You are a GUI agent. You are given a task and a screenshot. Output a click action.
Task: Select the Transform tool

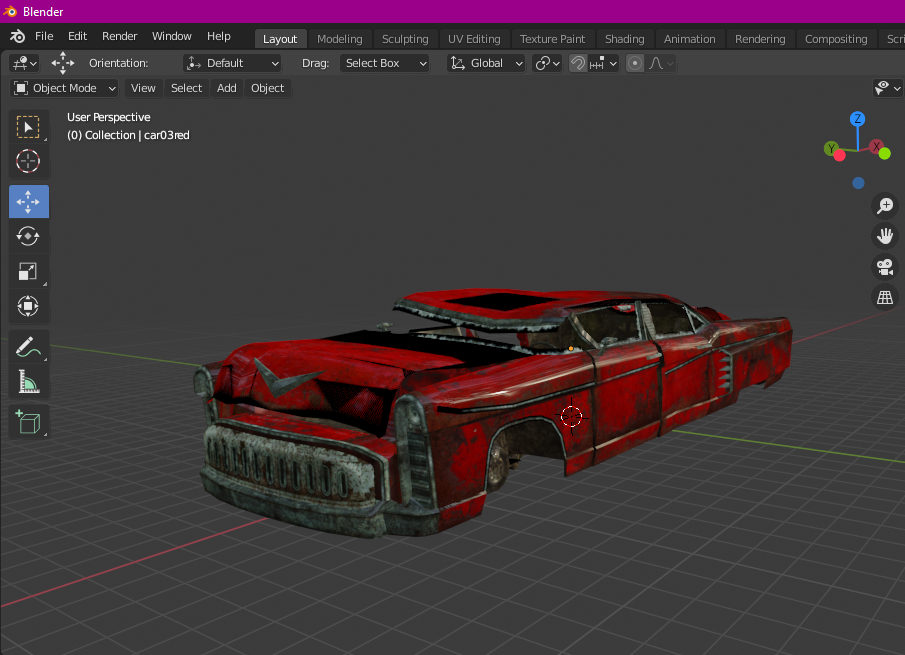point(28,306)
